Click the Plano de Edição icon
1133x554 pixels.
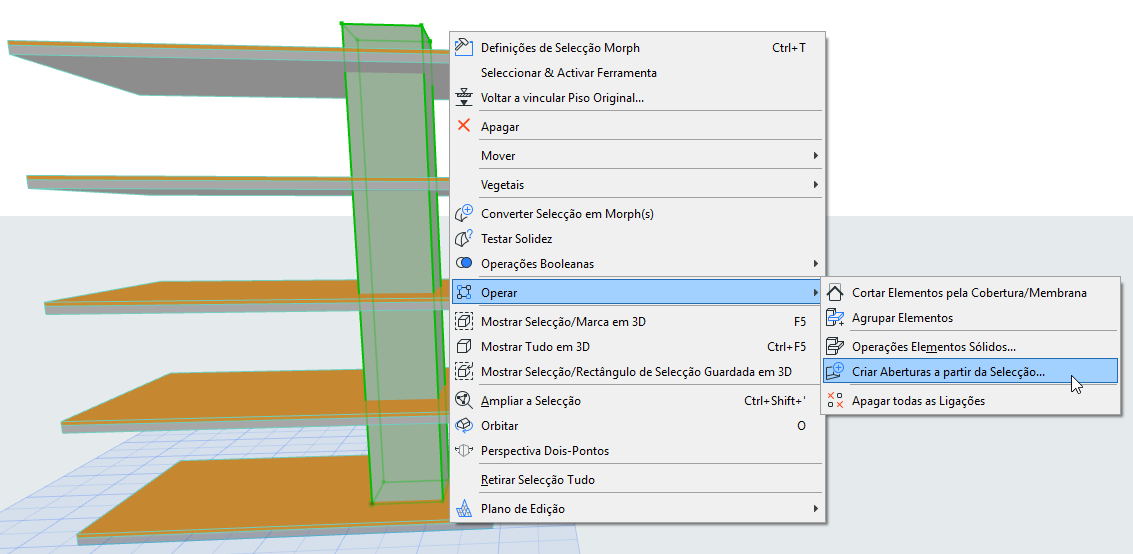pos(464,508)
